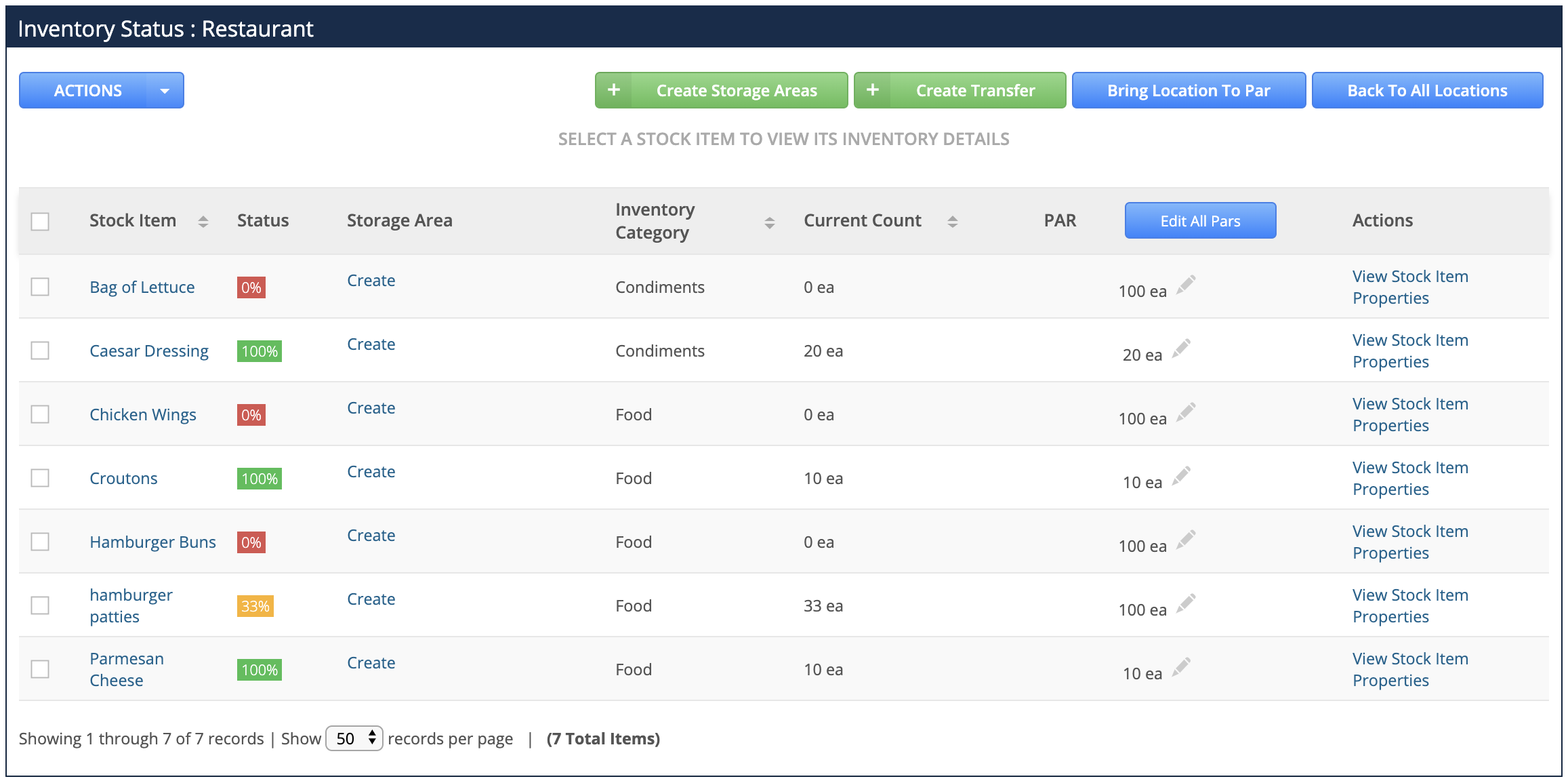
Task: Open hamburger patties stock item
Action: (x=131, y=605)
